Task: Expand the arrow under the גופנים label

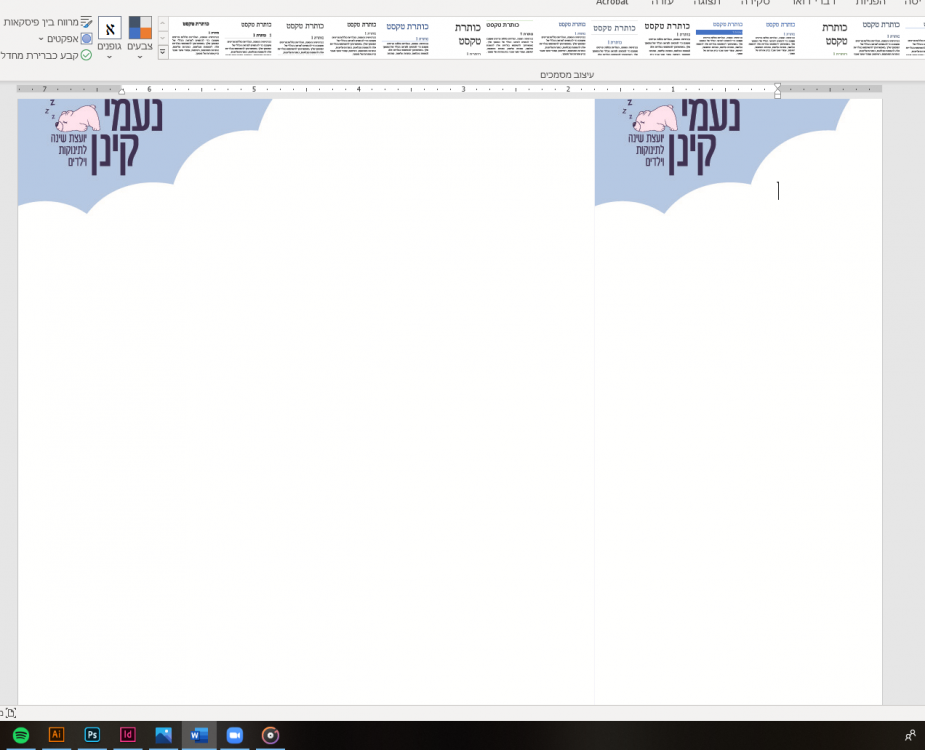Action: point(109,57)
